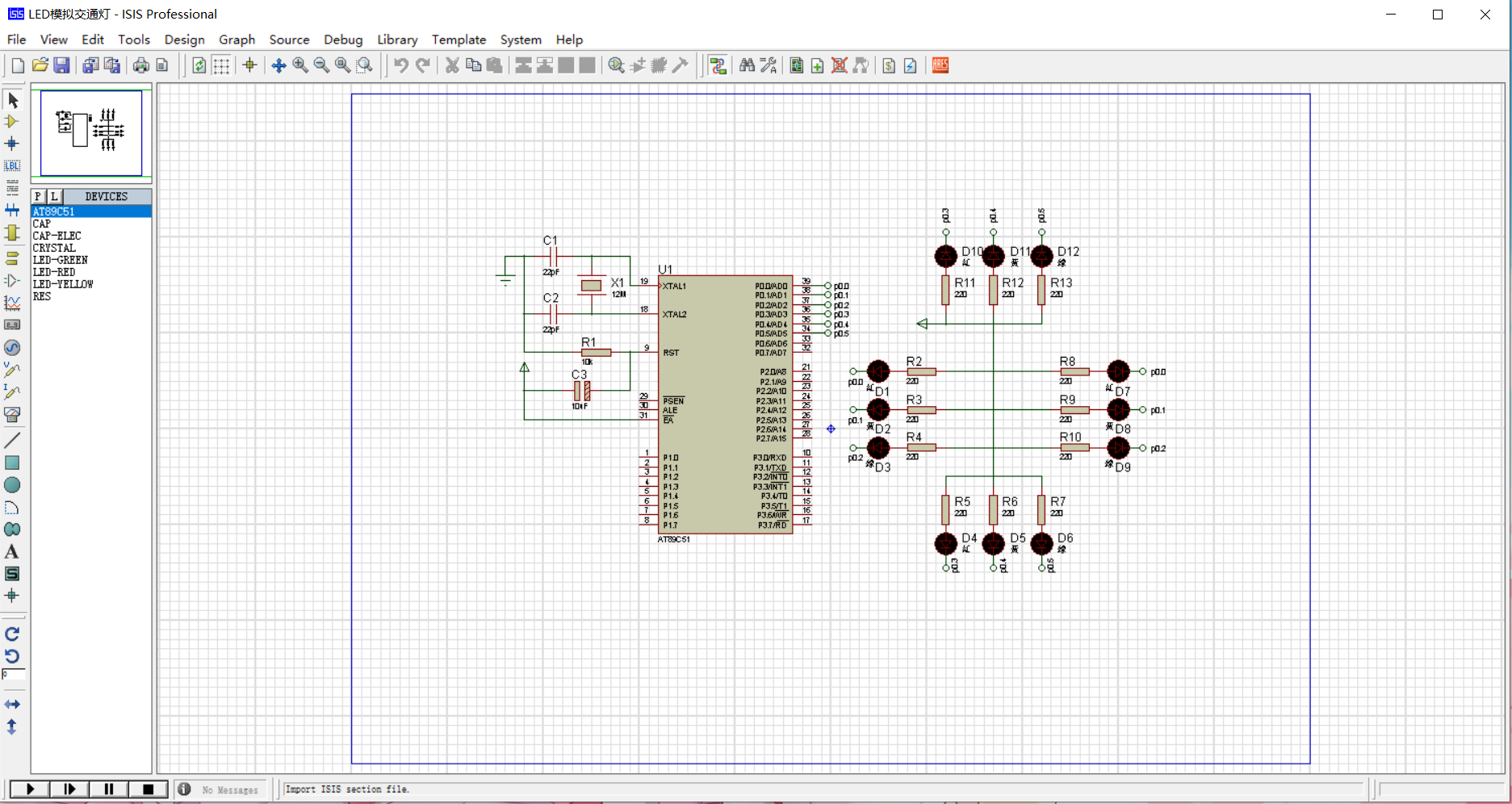
Task: Open the ARES netlist transfer icon
Action: pos(940,65)
